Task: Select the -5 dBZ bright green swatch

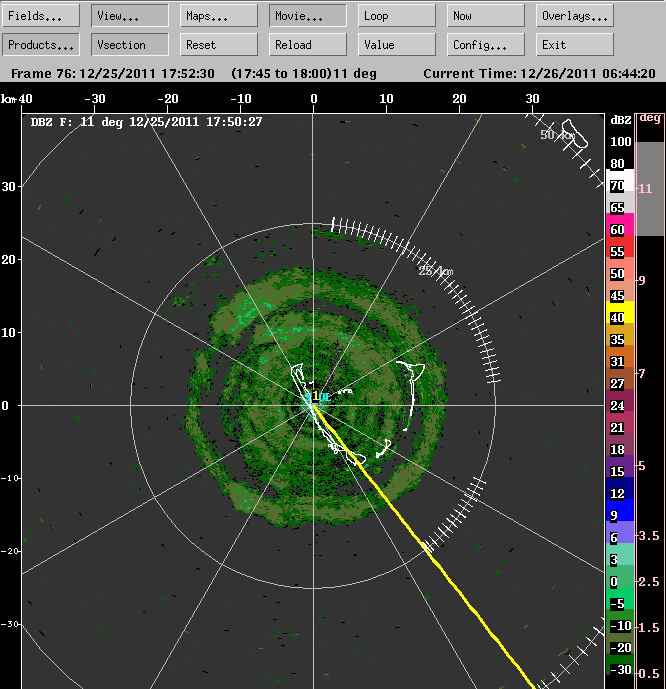Action: [x=620, y=598]
